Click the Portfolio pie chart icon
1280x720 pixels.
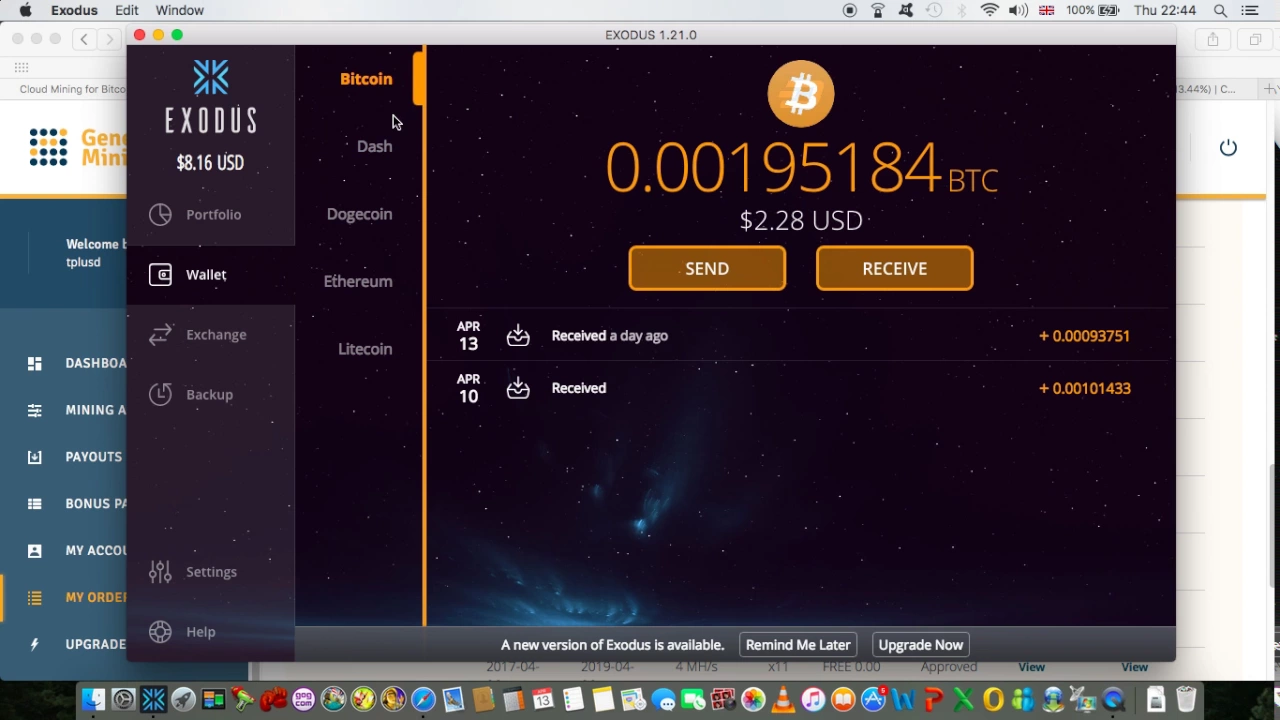(x=160, y=214)
